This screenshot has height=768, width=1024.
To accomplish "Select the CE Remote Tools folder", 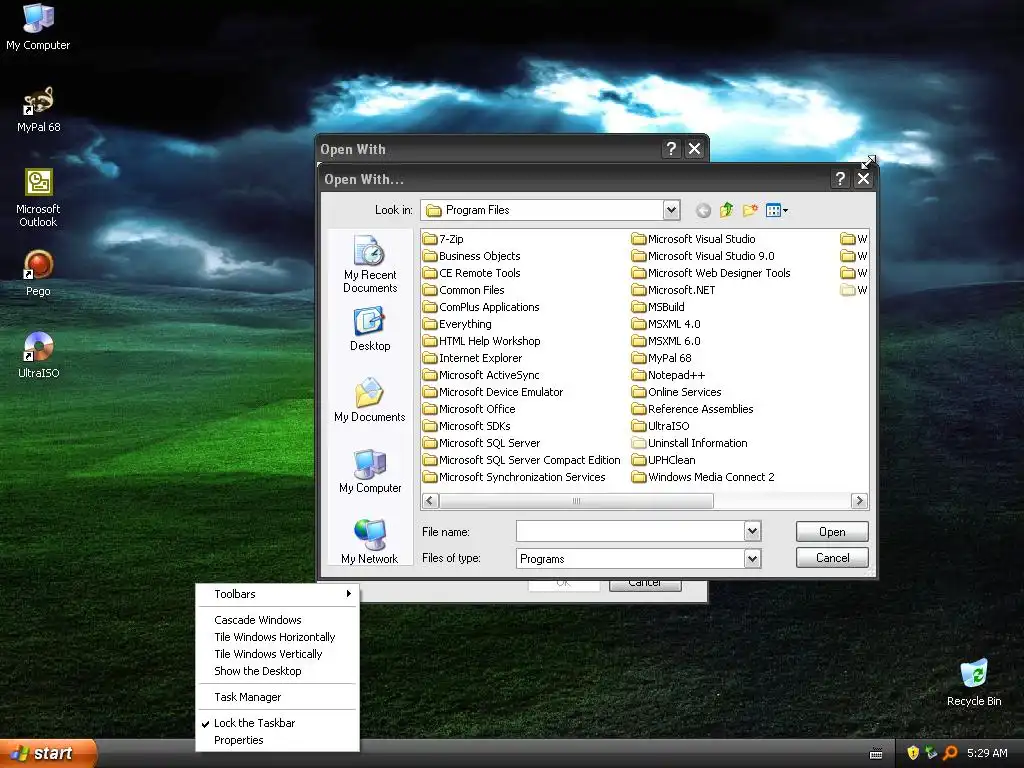I will pos(471,273).
